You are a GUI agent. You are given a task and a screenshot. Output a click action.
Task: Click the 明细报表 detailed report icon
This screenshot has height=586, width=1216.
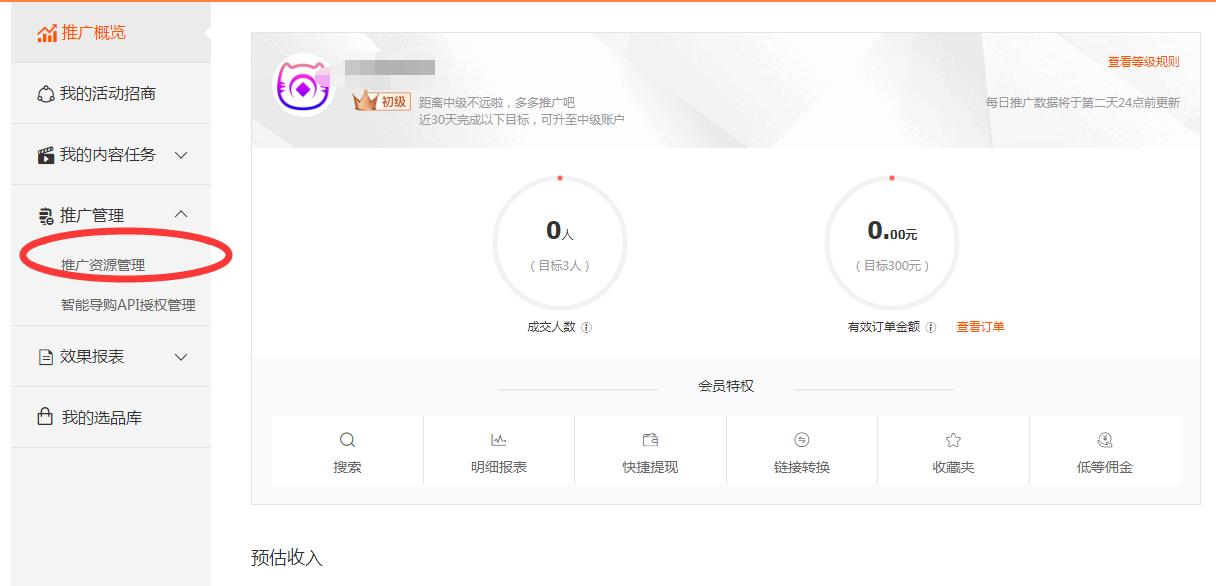coord(499,438)
